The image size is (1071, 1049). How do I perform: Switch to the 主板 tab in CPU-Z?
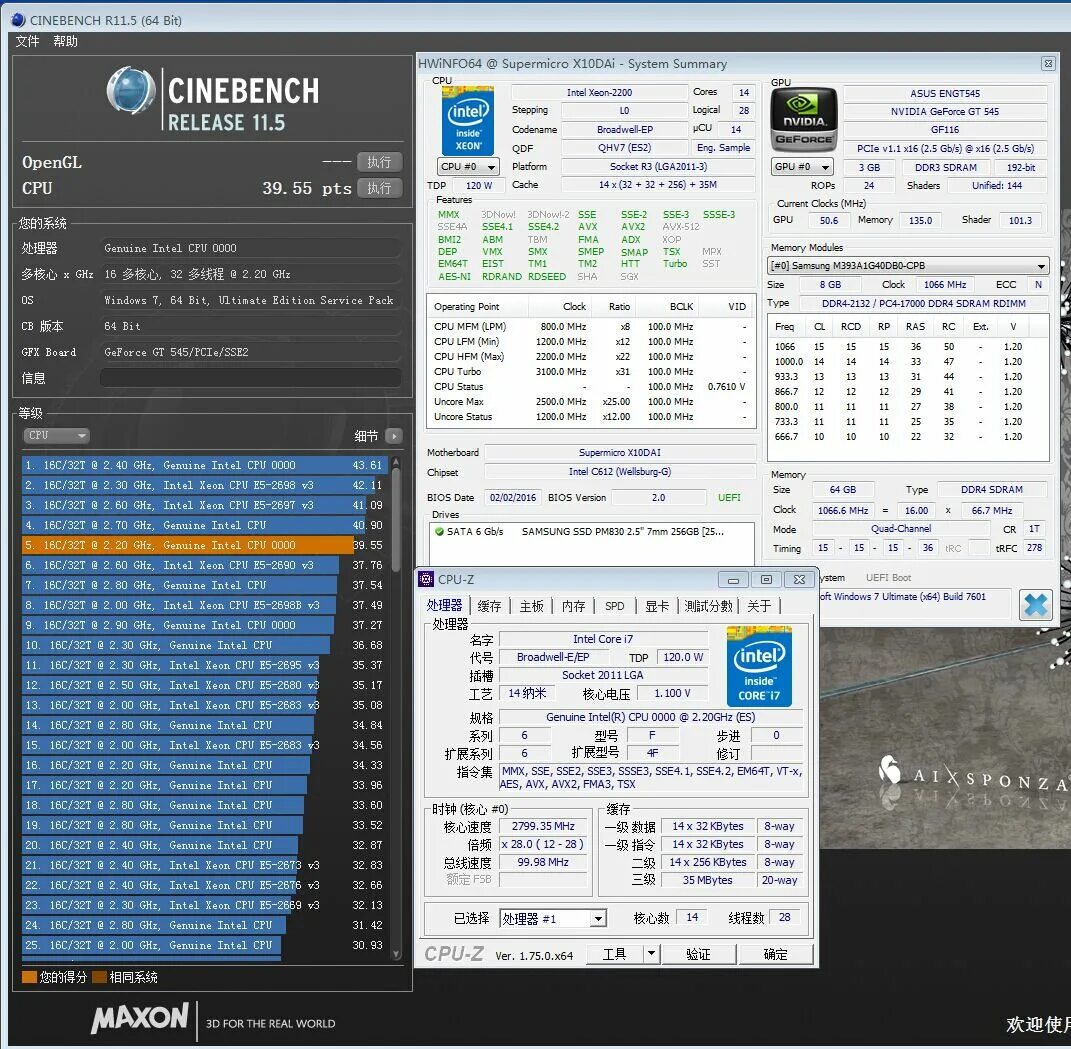tap(531, 606)
